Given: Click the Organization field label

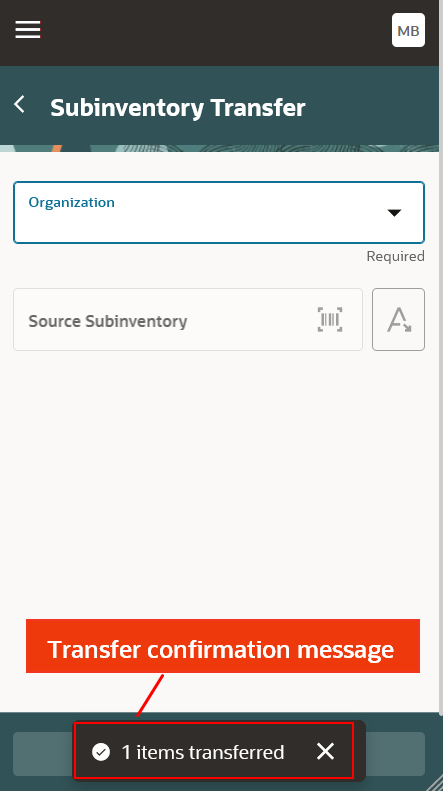Looking at the screenshot, I should (x=71, y=202).
